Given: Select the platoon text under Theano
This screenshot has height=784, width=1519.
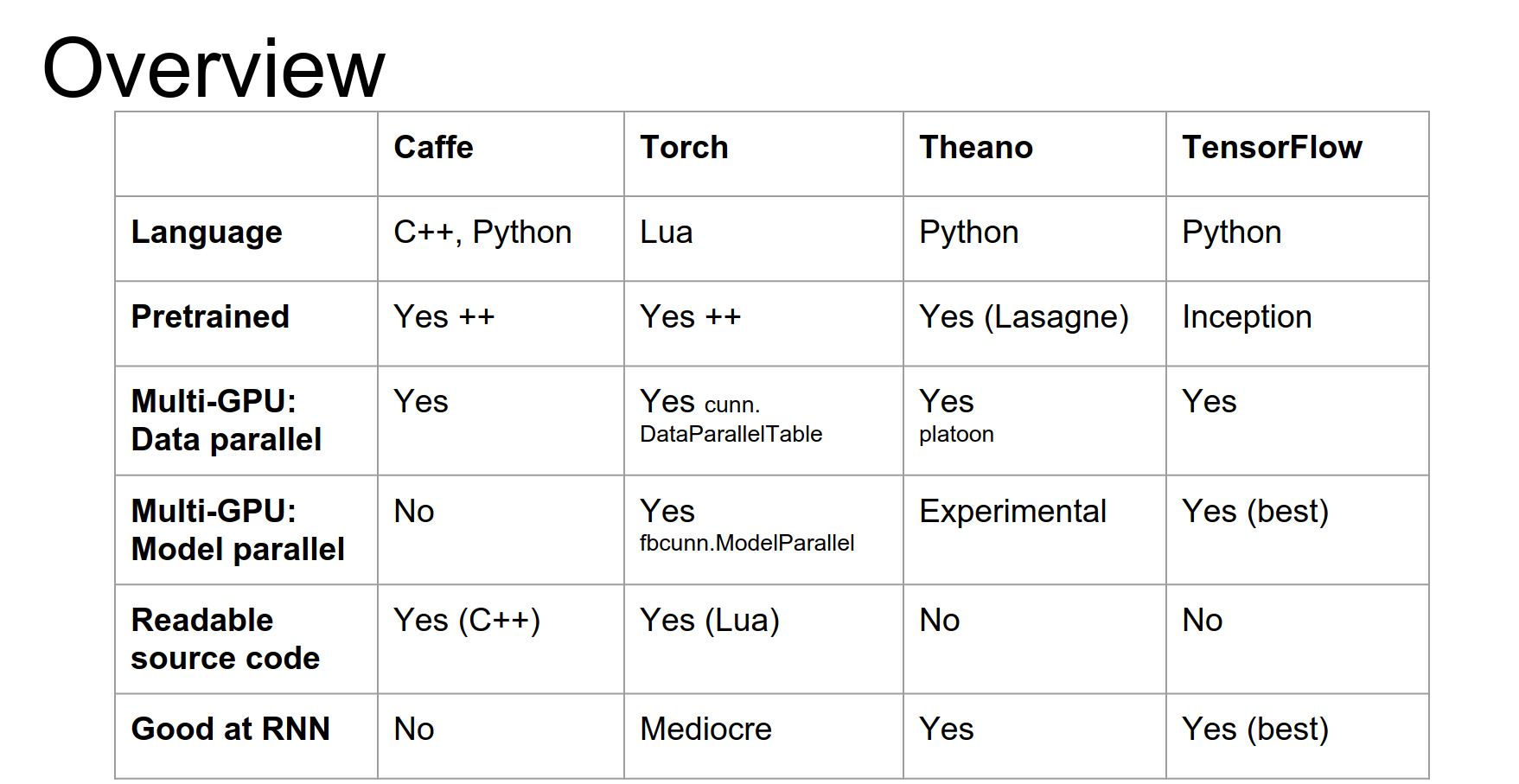Looking at the screenshot, I should click(956, 434).
